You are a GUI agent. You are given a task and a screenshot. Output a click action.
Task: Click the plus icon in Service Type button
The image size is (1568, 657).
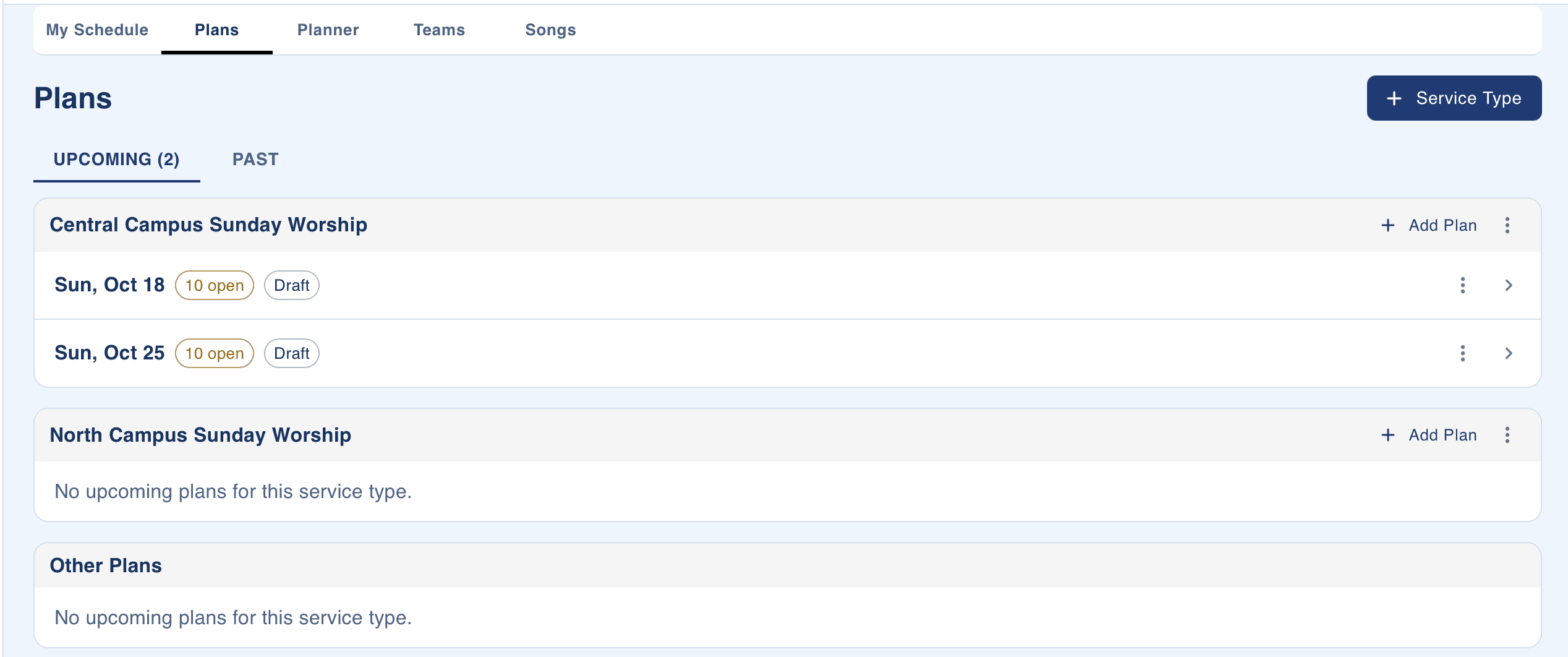(x=1394, y=98)
